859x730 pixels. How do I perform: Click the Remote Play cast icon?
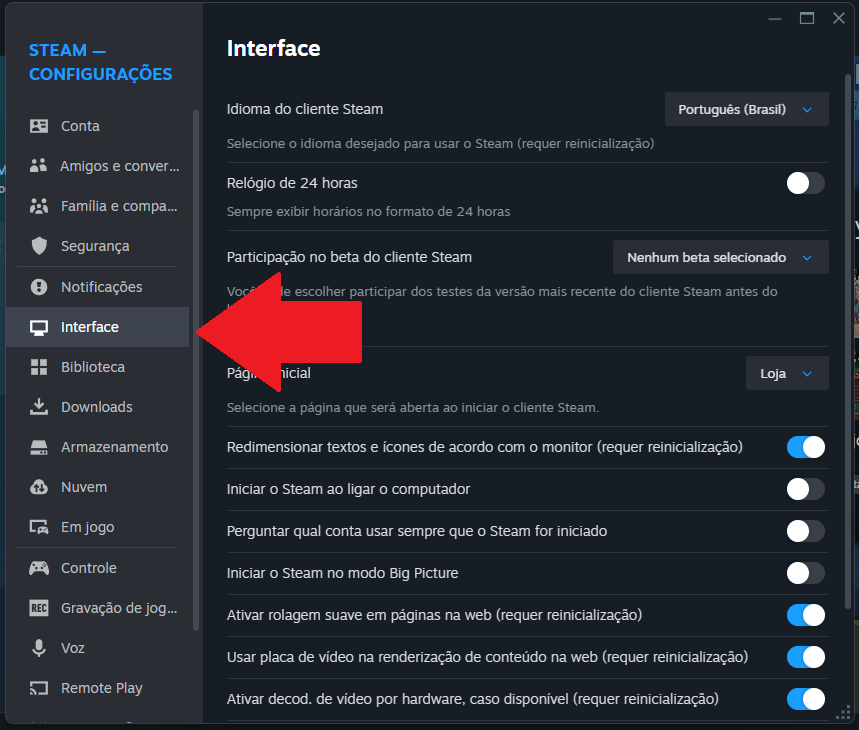pos(39,688)
